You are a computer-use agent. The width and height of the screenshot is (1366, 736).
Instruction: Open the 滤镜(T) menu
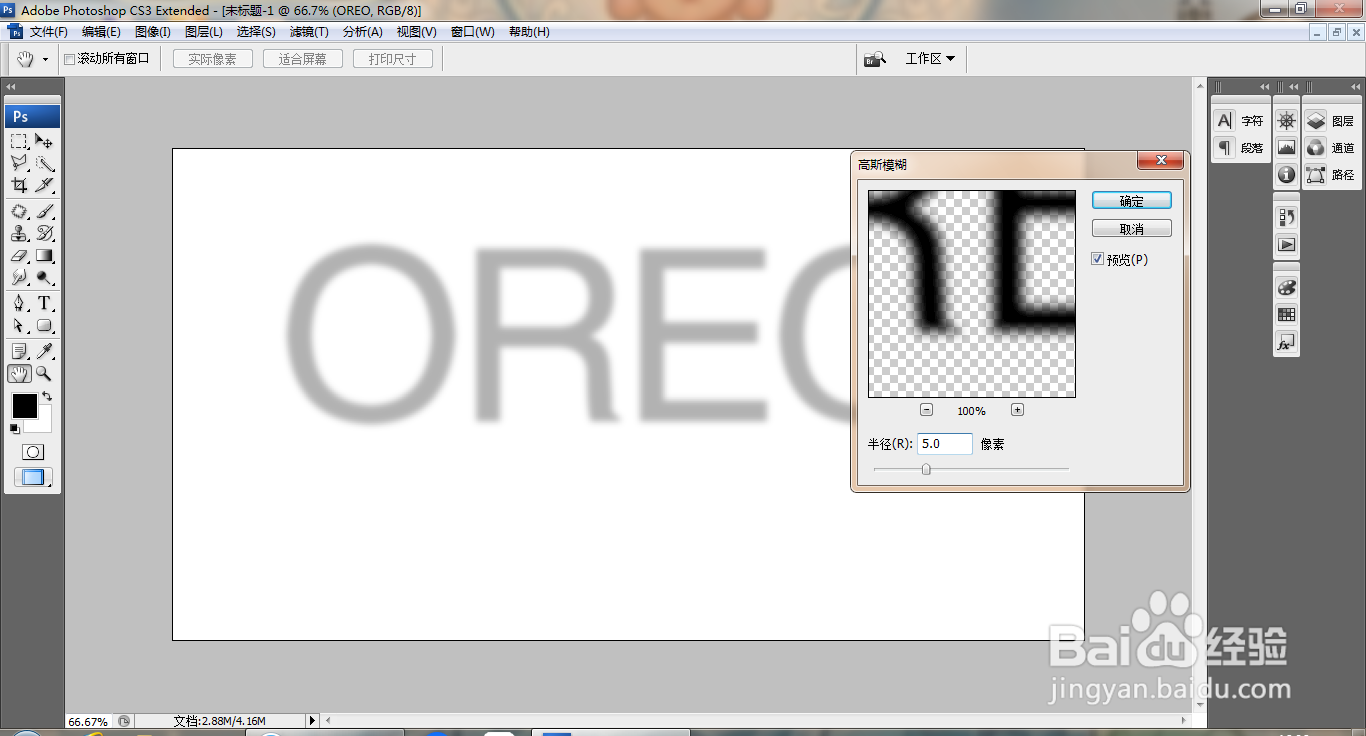pyautogui.click(x=309, y=32)
